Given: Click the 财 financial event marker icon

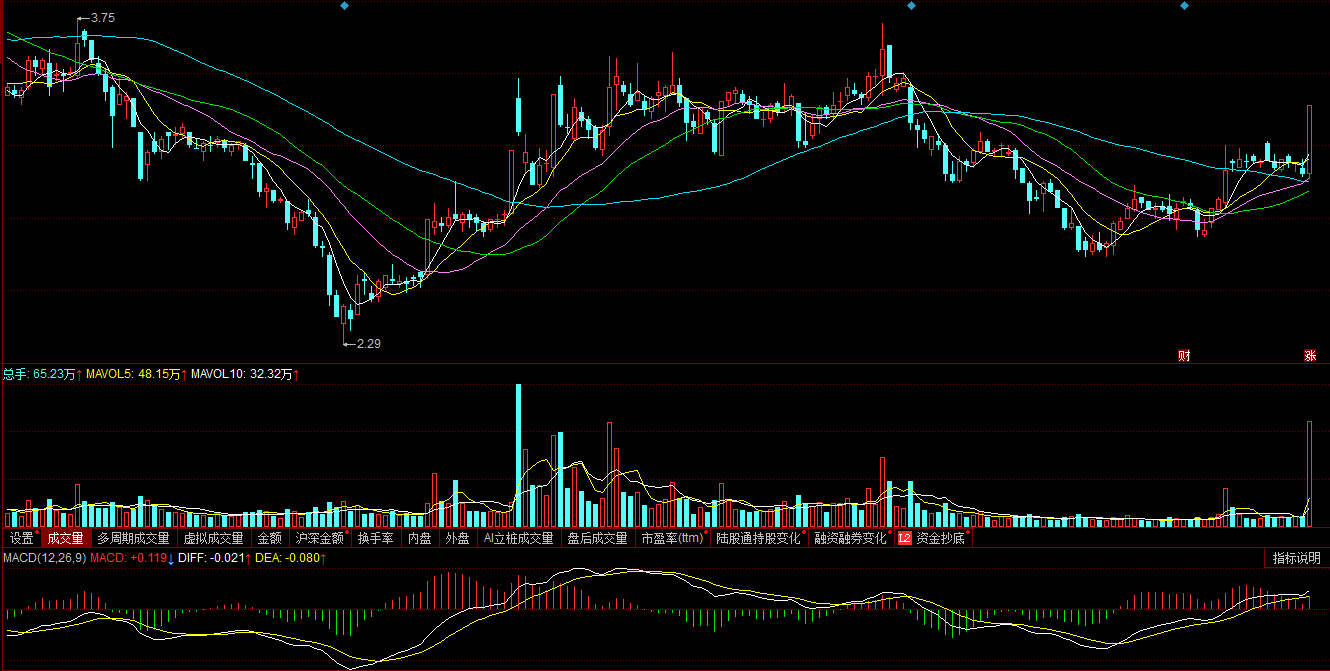Looking at the screenshot, I should [1184, 355].
